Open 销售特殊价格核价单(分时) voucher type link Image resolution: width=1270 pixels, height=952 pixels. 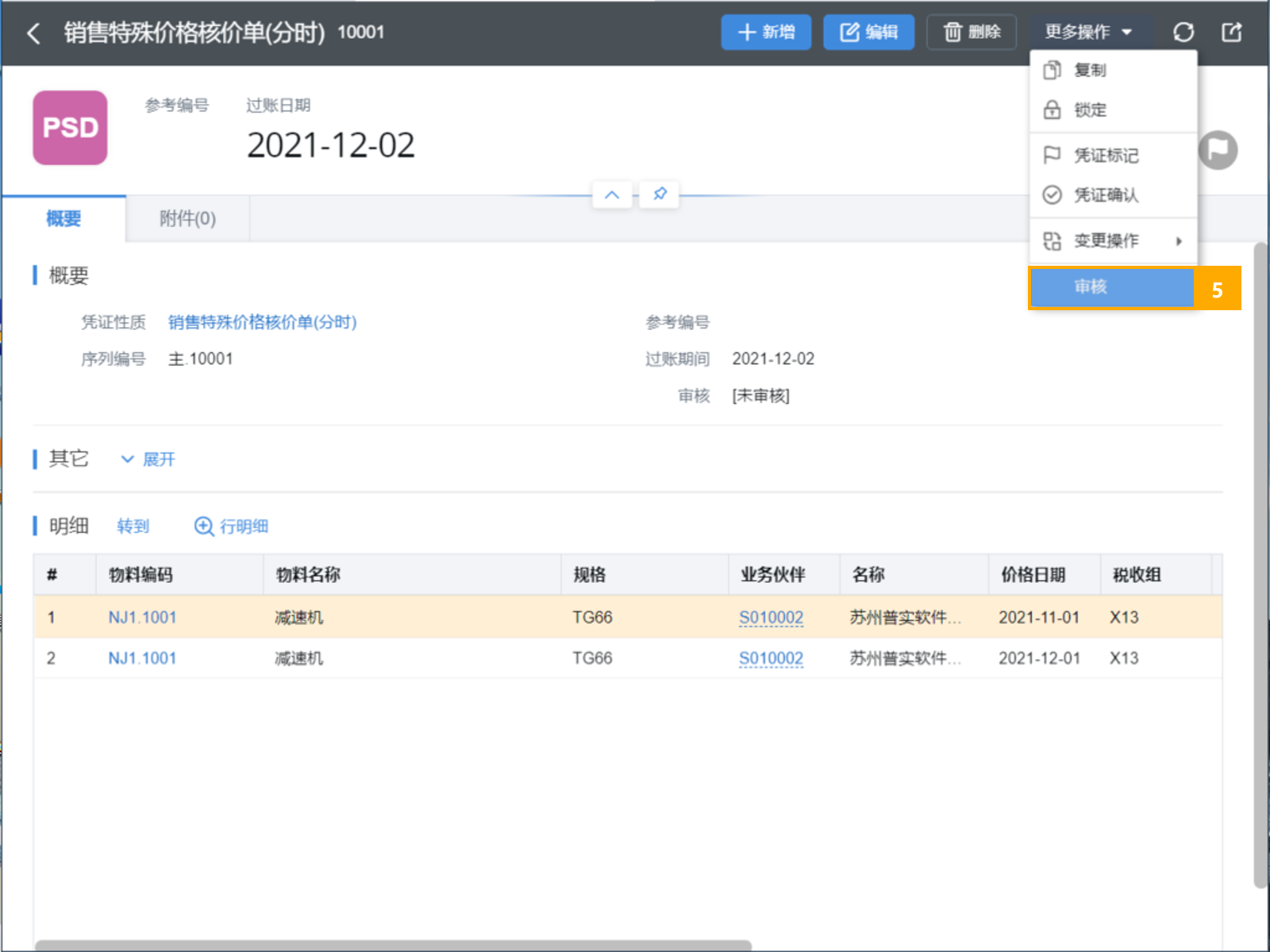[x=262, y=322]
